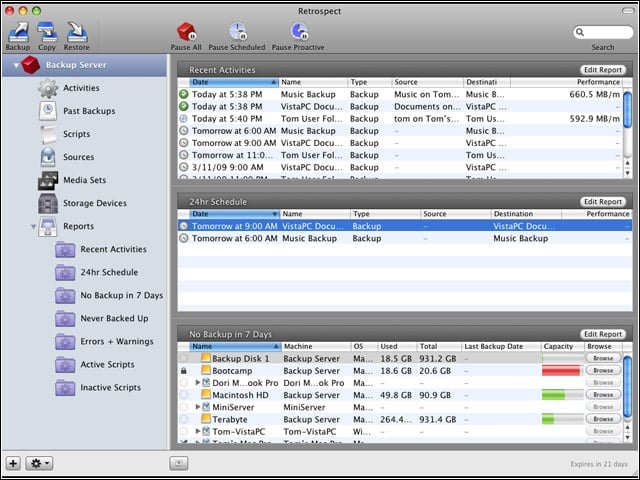Click the Recent Activities folder icon in sidebar

click(65, 249)
